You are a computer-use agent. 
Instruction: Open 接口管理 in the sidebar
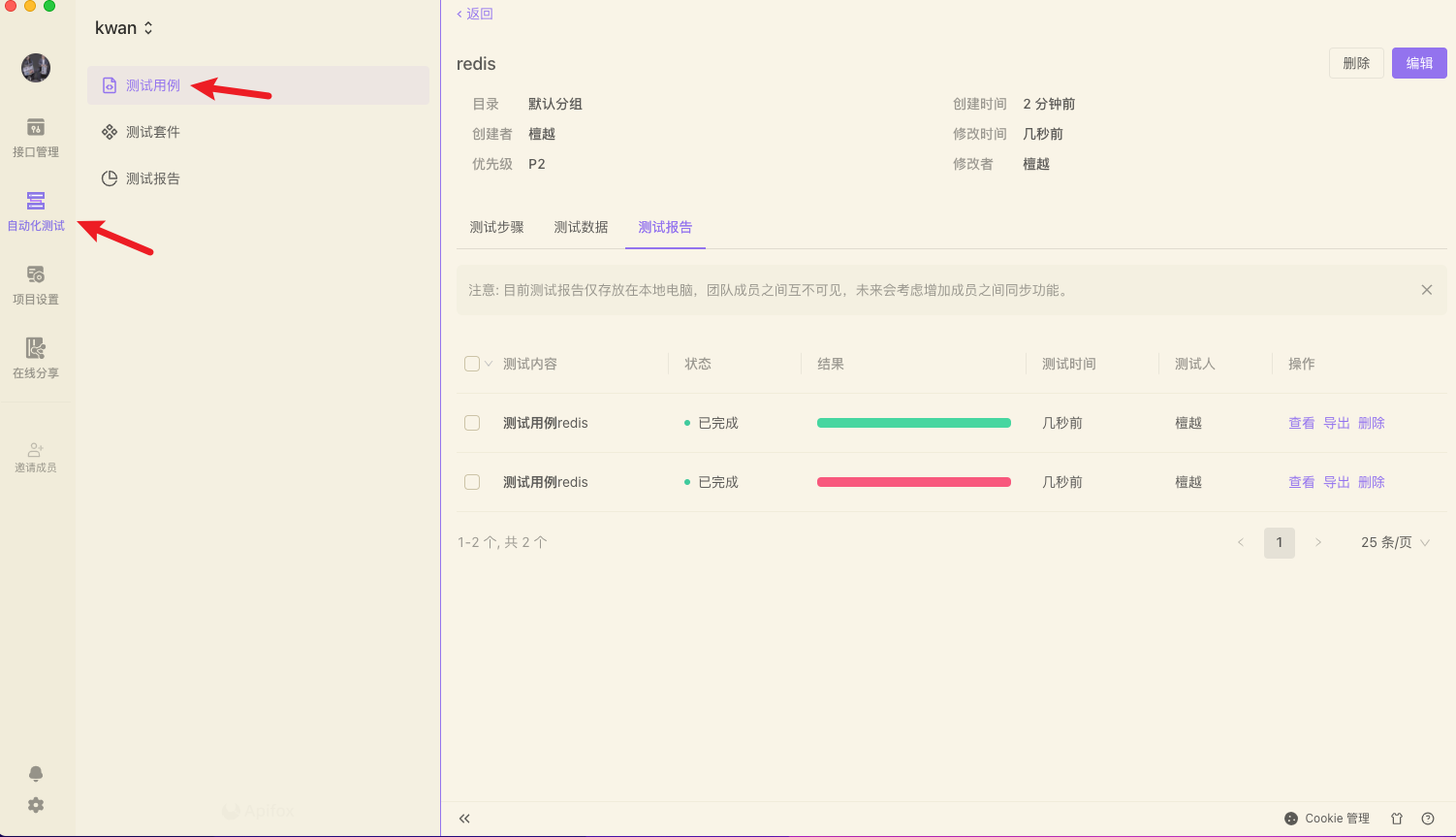click(36, 138)
